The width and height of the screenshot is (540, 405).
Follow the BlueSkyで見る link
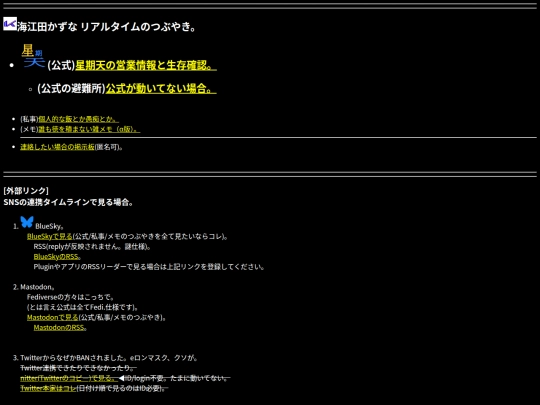[x=50, y=237]
